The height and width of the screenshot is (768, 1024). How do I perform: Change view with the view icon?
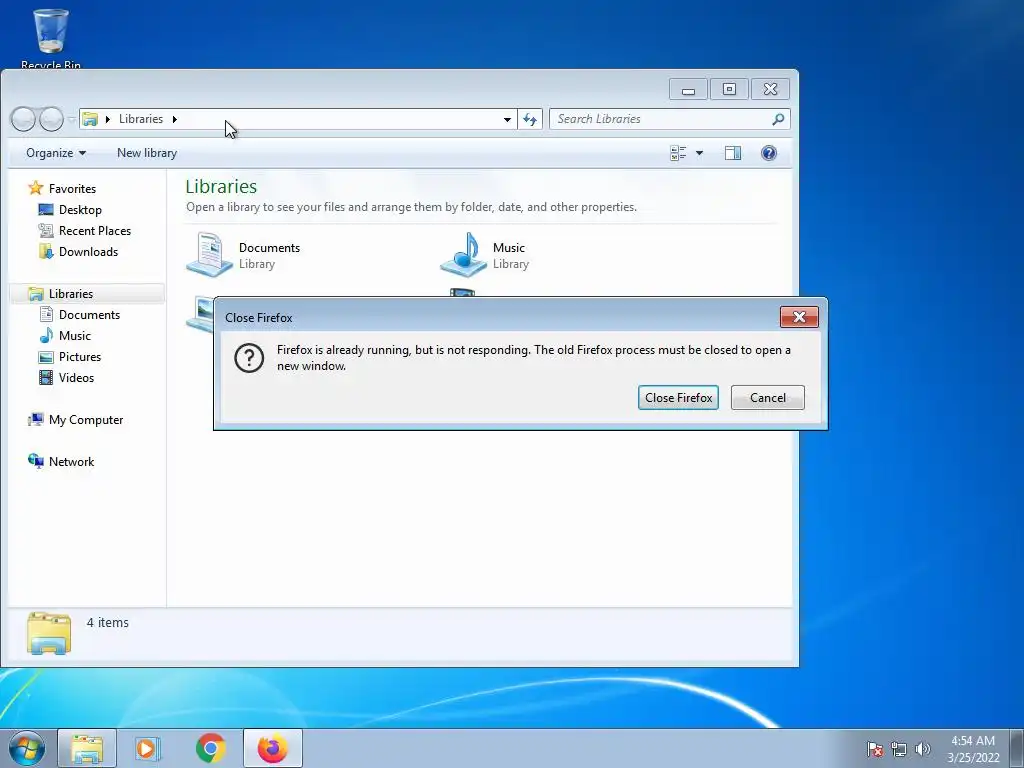(x=679, y=153)
